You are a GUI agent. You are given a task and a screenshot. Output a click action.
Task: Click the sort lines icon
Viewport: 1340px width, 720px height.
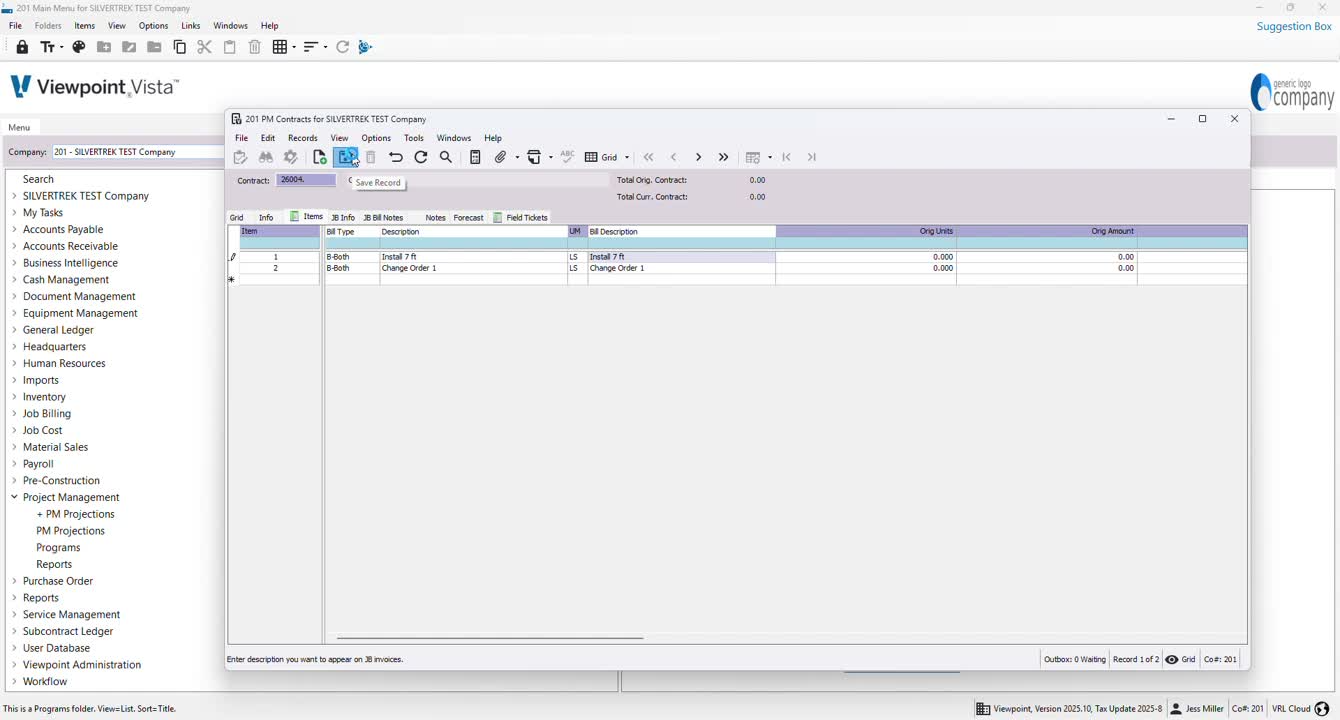pos(315,47)
